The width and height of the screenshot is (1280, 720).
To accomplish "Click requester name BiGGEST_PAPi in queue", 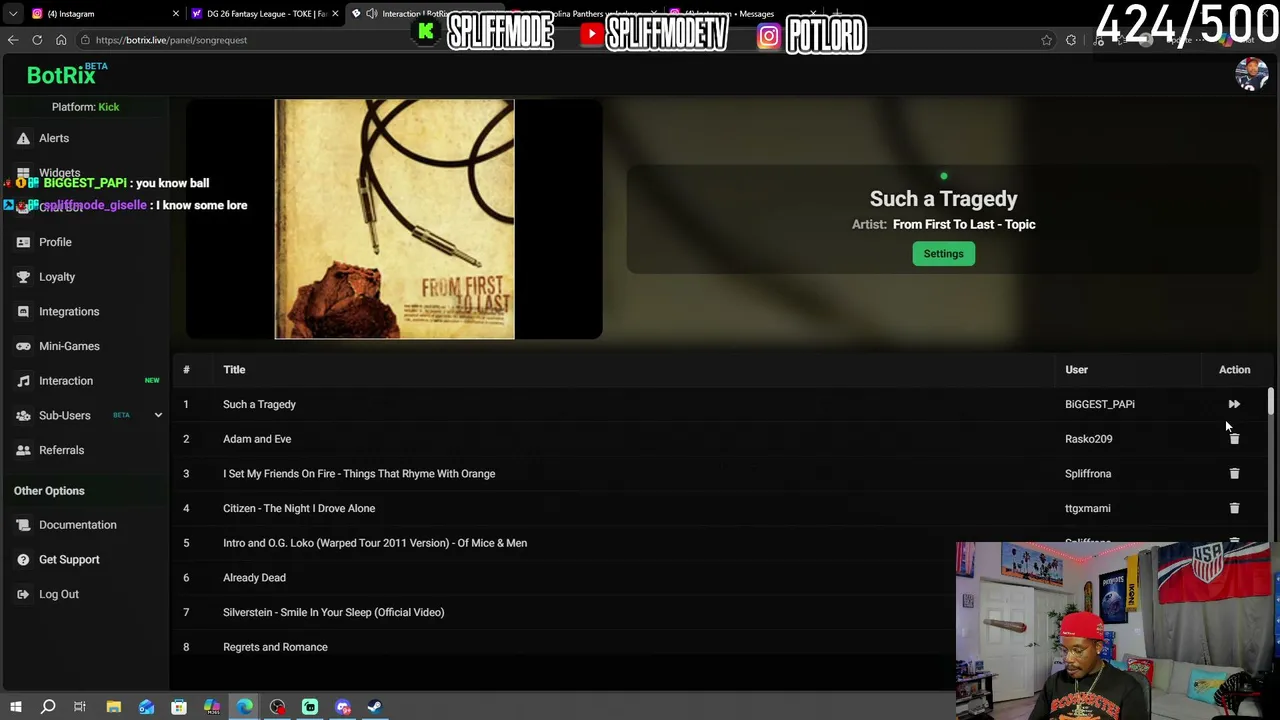I will pos(1099,404).
